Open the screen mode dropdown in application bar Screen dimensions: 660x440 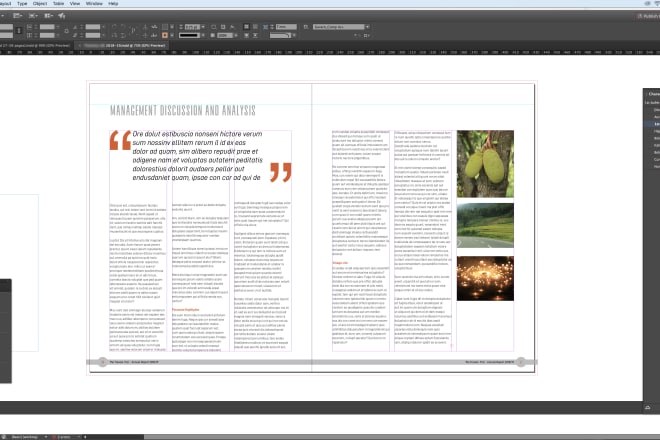point(33,16)
